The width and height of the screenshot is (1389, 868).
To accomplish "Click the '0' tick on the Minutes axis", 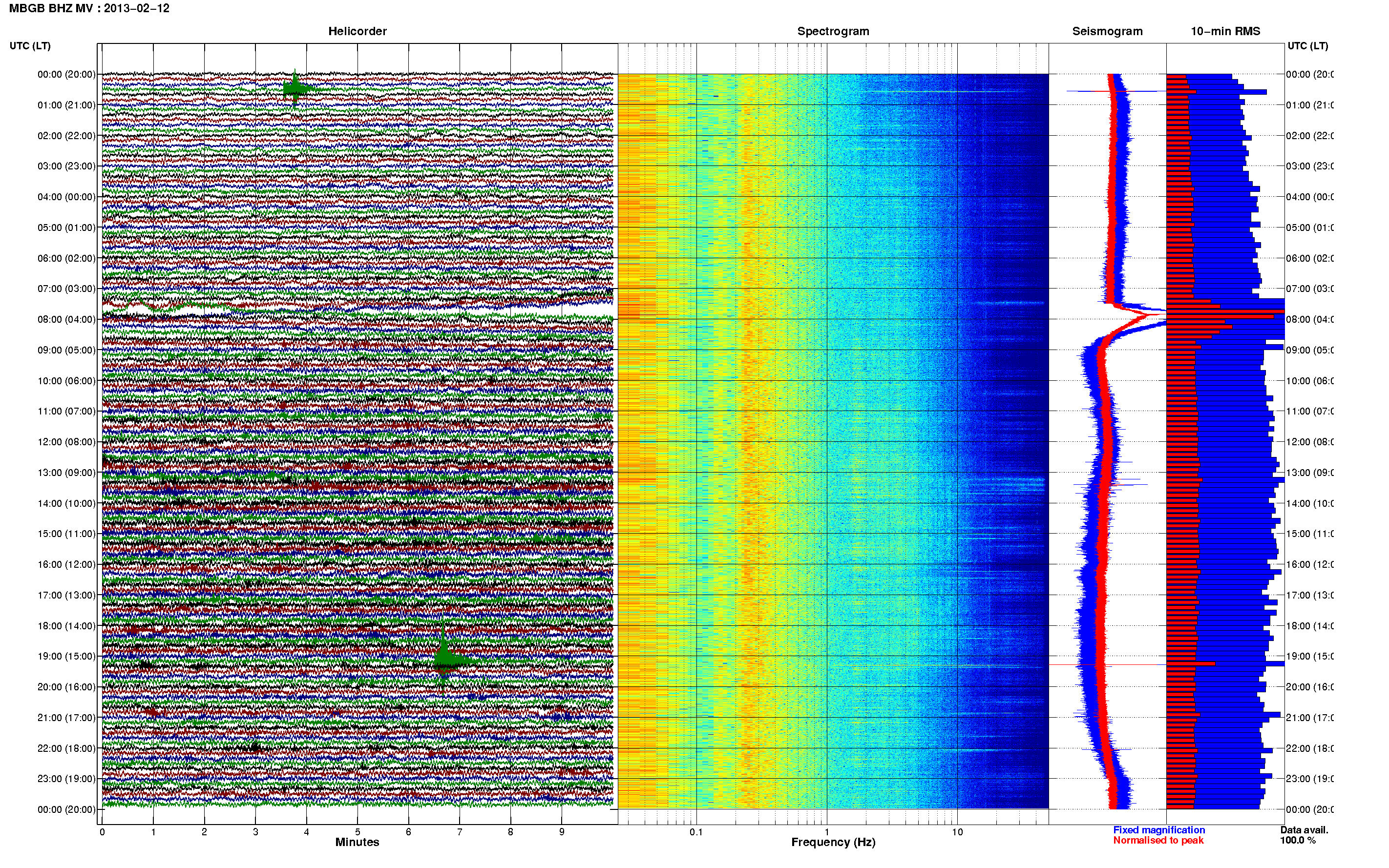I will tap(102, 832).
